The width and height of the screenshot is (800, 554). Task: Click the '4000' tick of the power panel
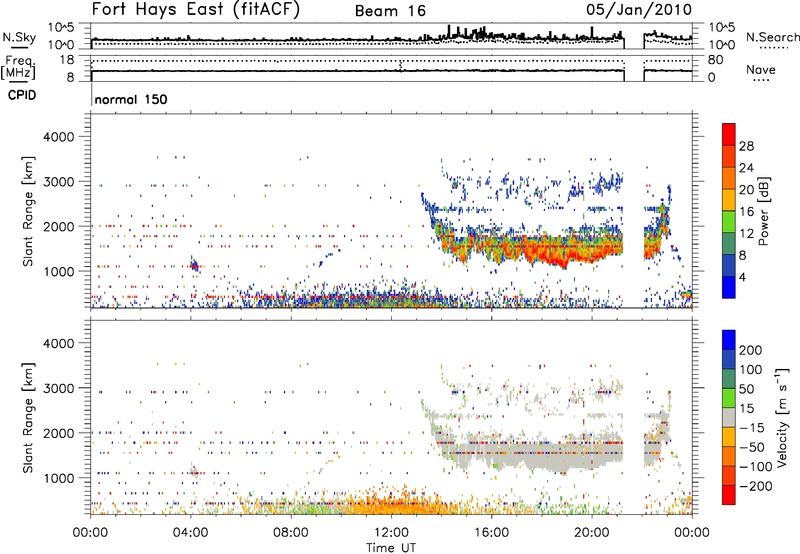pyautogui.click(x=59, y=137)
